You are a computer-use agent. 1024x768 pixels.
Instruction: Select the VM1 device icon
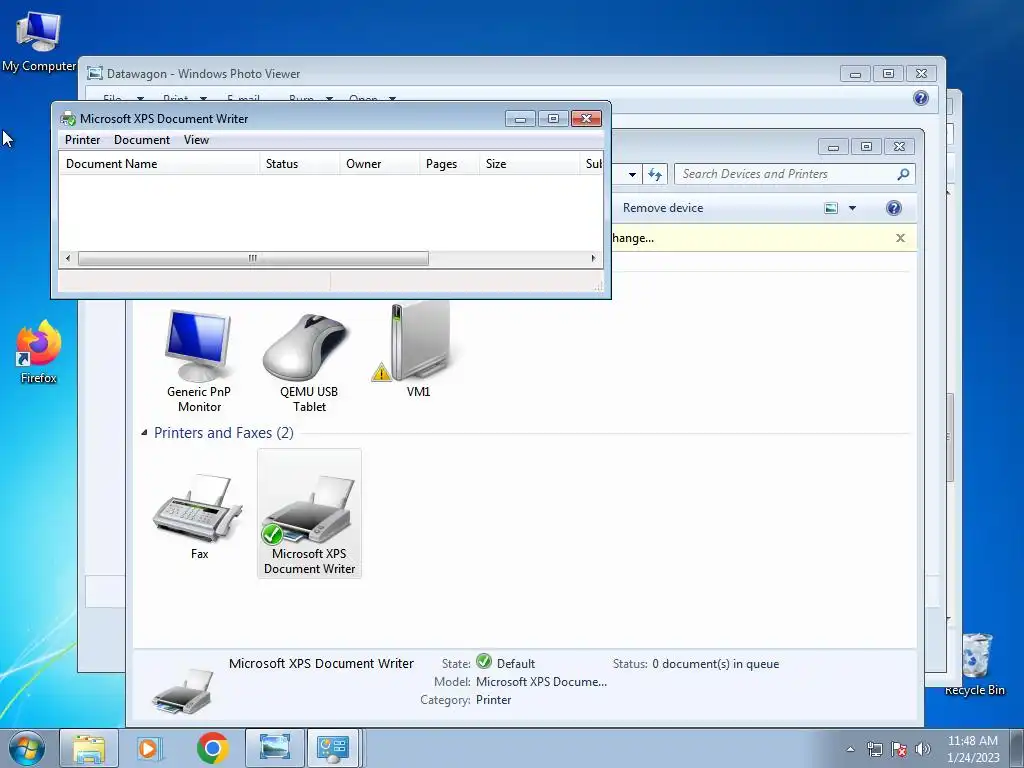pos(418,350)
